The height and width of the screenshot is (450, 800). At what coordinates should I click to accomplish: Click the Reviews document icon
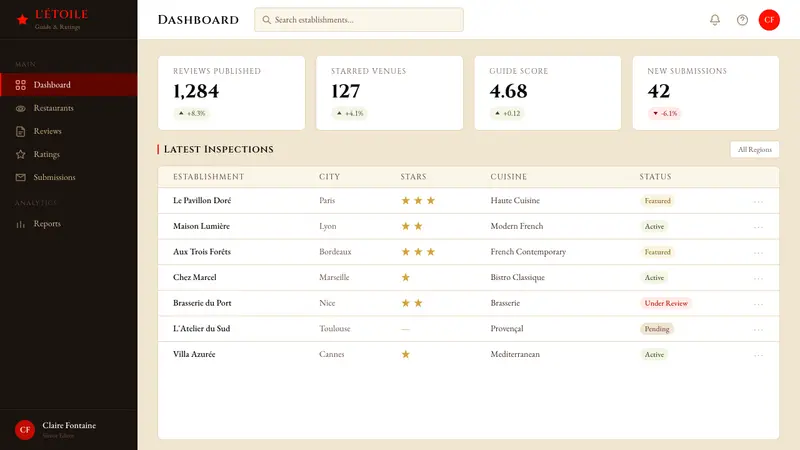pos(20,132)
